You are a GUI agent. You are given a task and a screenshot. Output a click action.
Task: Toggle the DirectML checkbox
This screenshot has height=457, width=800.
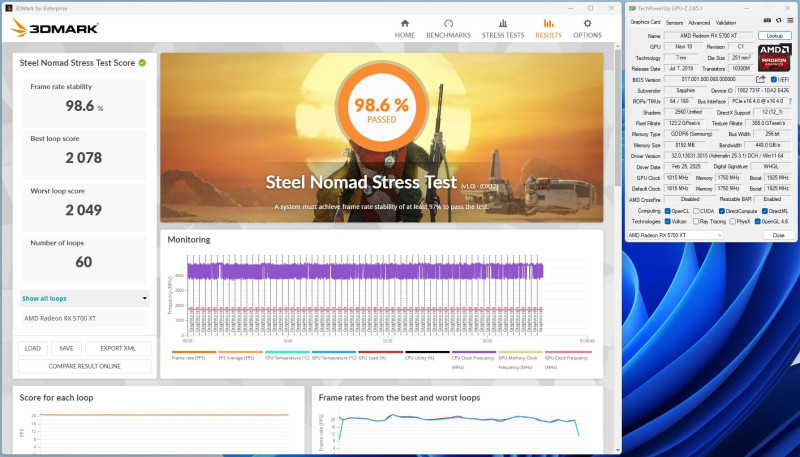tap(765, 211)
